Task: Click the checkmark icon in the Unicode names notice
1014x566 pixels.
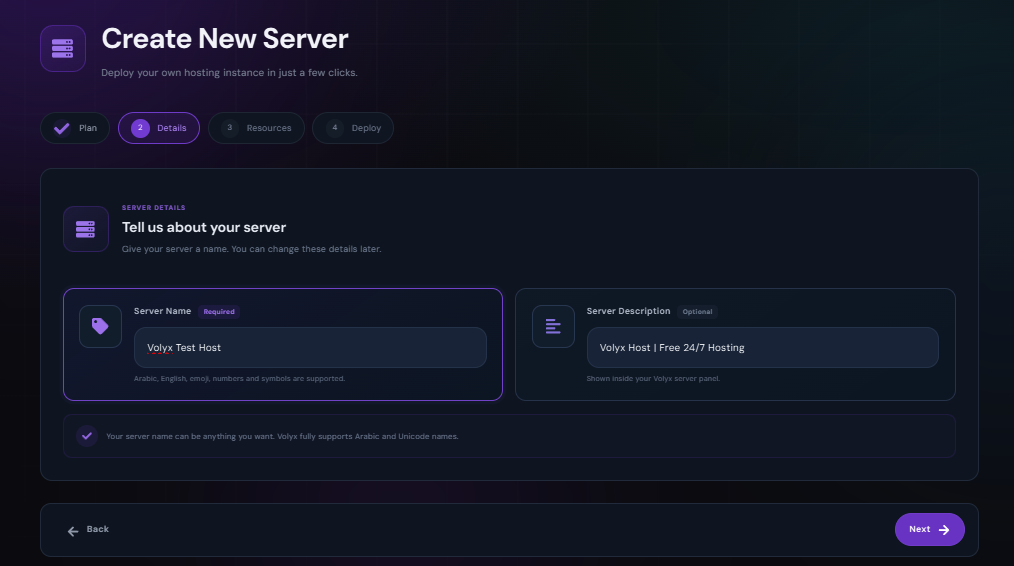Action: pyautogui.click(x=87, y=436)
